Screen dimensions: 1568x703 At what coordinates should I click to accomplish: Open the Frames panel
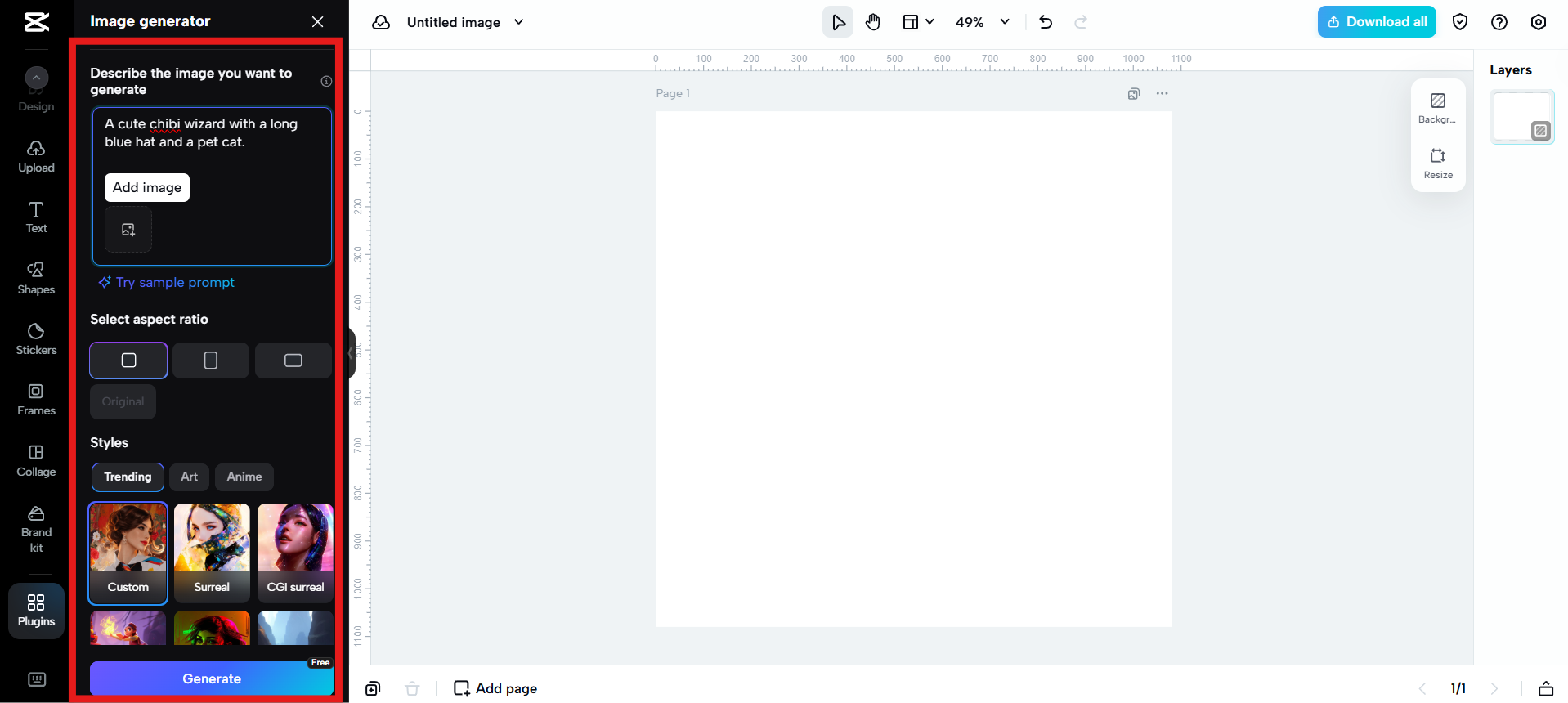pos(36,400)
